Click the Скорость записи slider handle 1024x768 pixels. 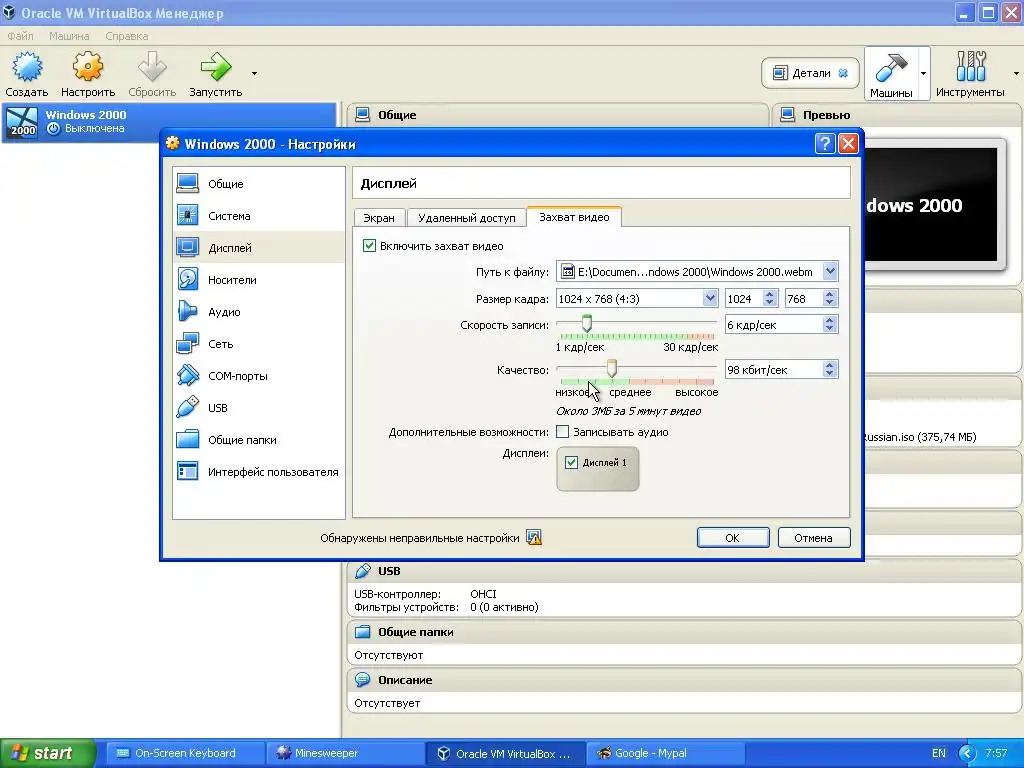pos(586,323)
